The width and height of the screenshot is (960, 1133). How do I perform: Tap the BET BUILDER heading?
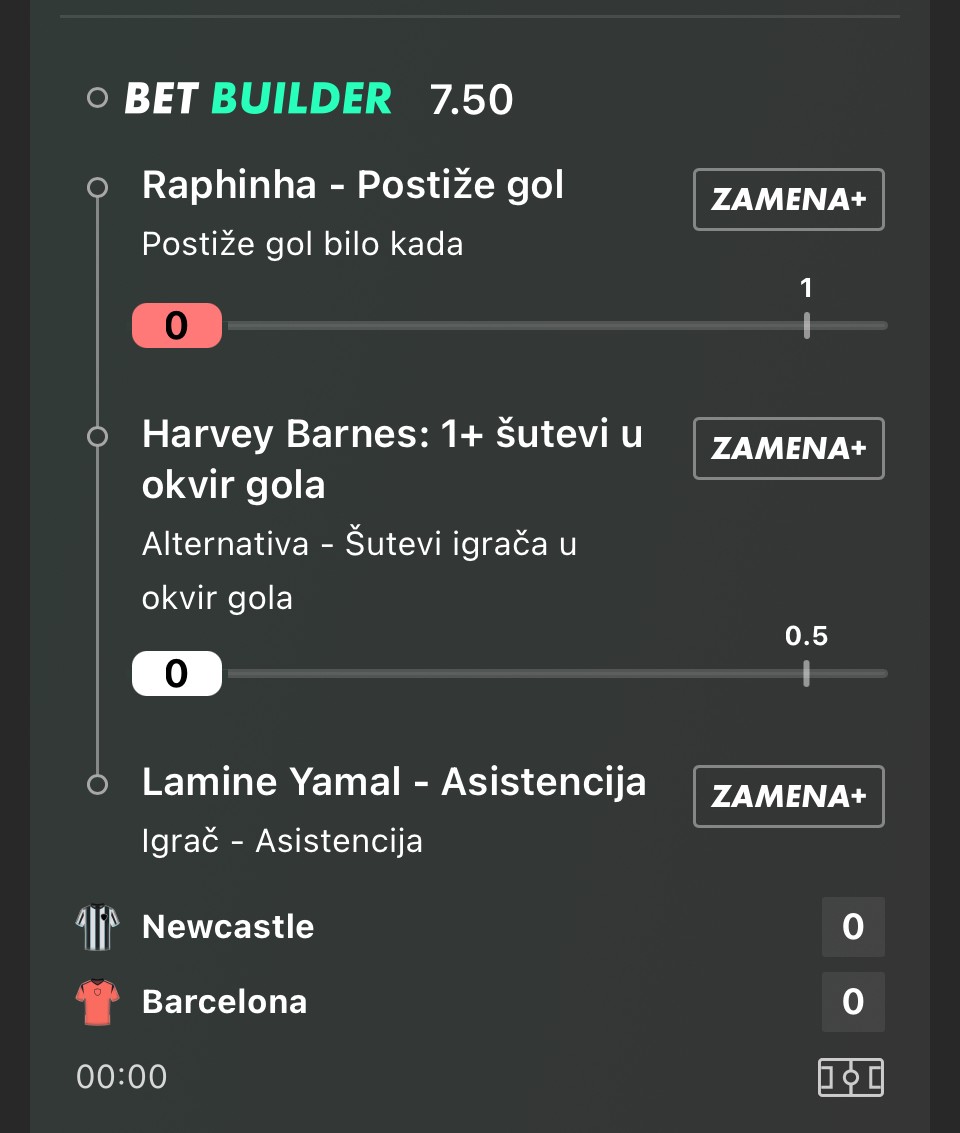[x=258, y=99]
